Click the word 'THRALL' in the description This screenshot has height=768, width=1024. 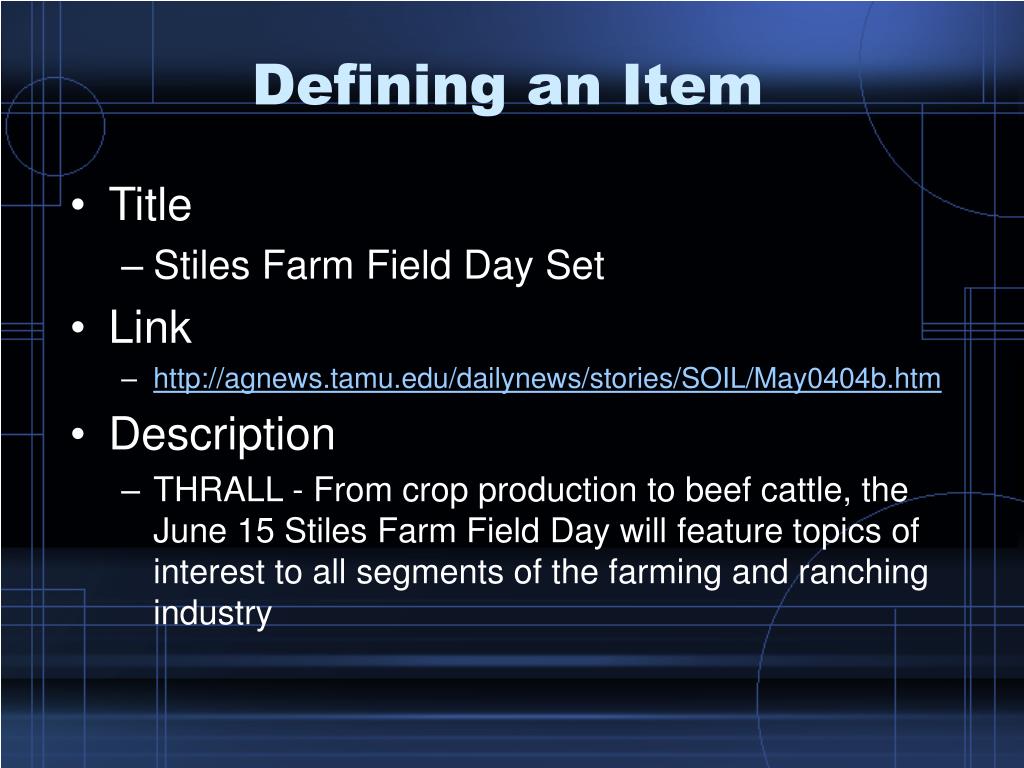pos(218,490)
